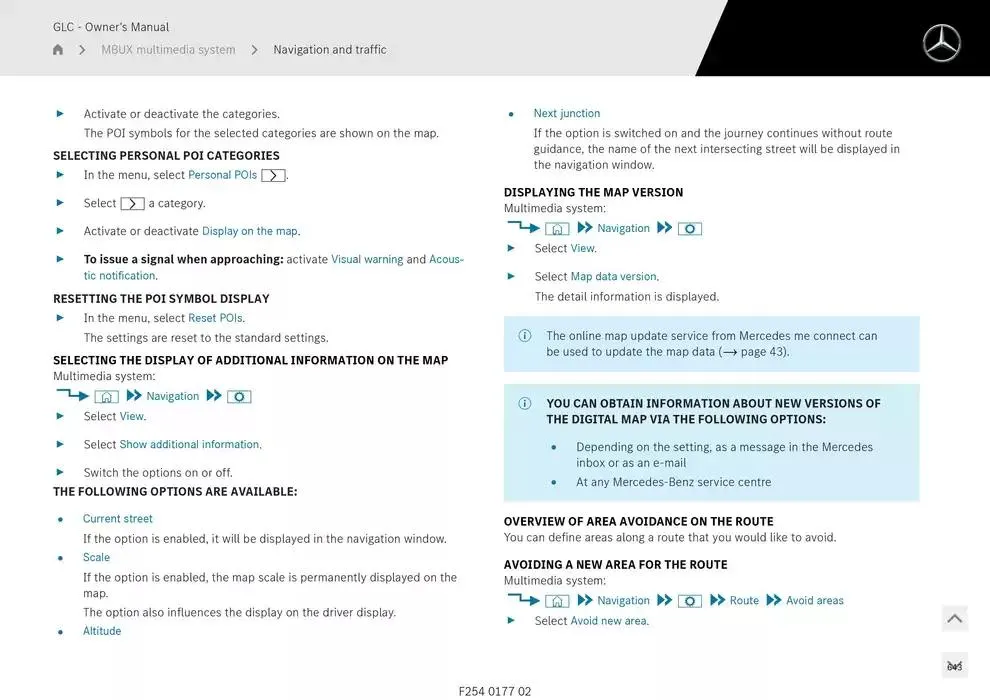
Task: Click the Display on the map link
Action: point(250,231)
